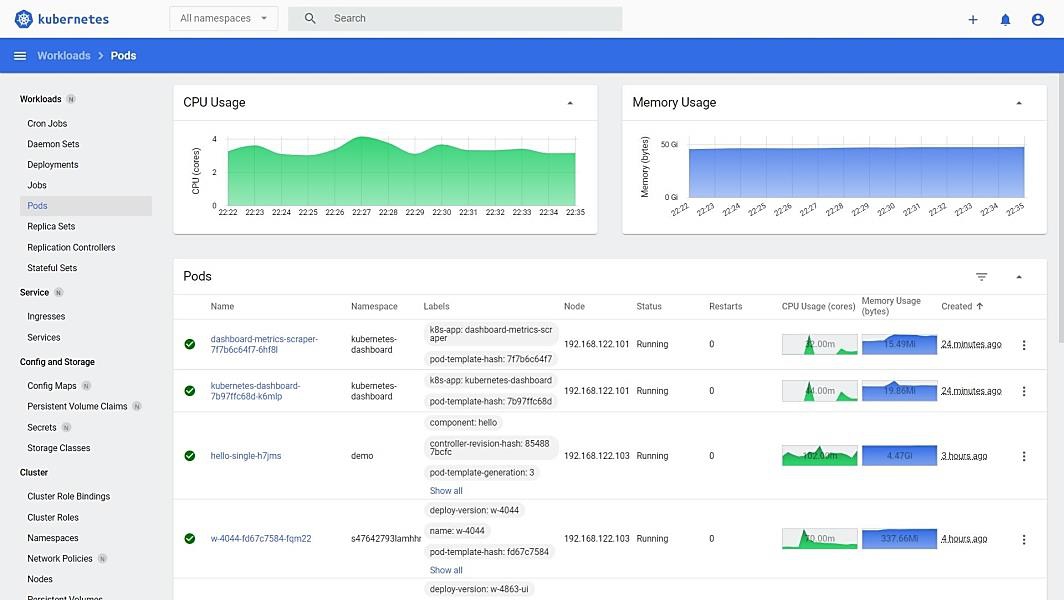
Task: Open actions menu for dashboard-metrics-scraper pod
Action: [1023, 345]
